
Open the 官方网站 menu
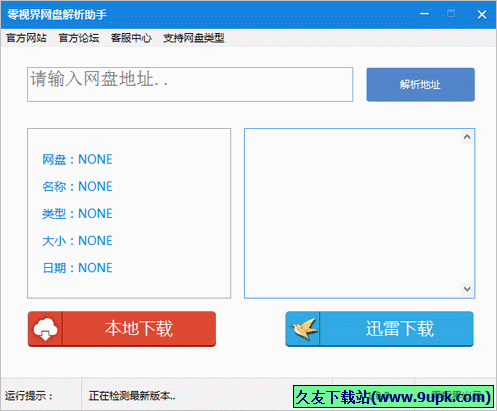click(26, 38)
